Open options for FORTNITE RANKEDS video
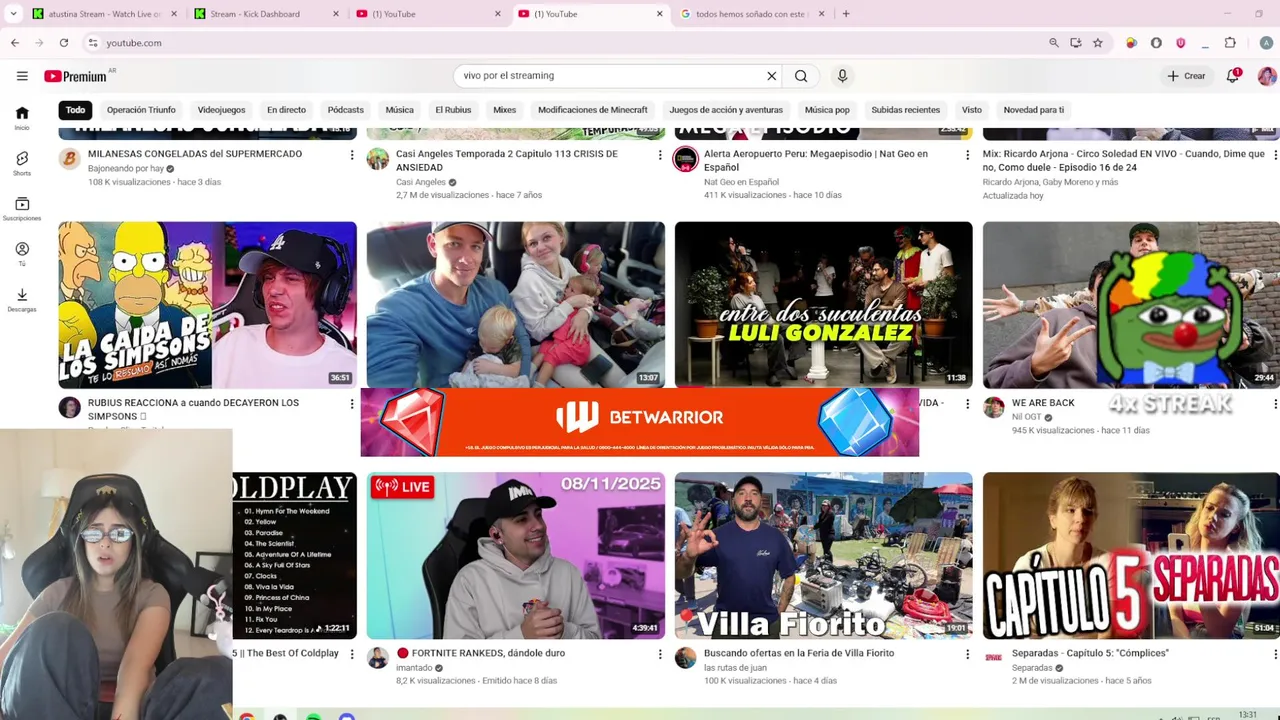The width and height of the screenshot is (1280, 720). click(x=660, y=654)
